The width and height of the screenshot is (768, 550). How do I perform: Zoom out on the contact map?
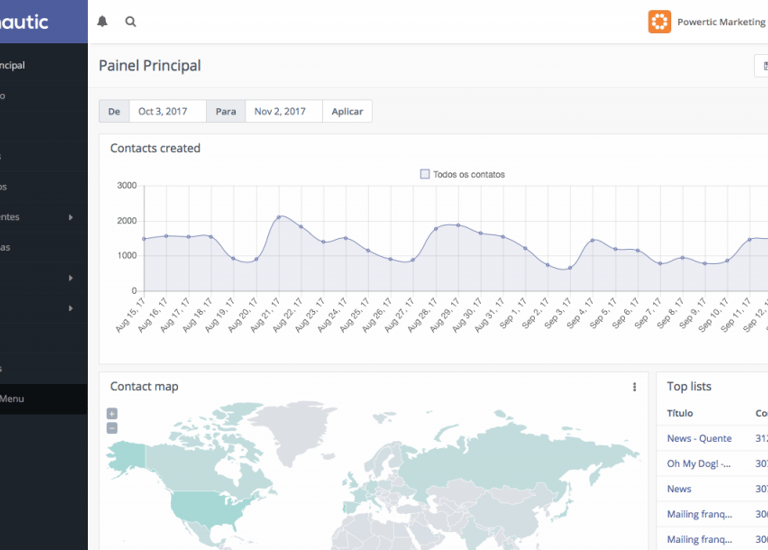point(112,428)
